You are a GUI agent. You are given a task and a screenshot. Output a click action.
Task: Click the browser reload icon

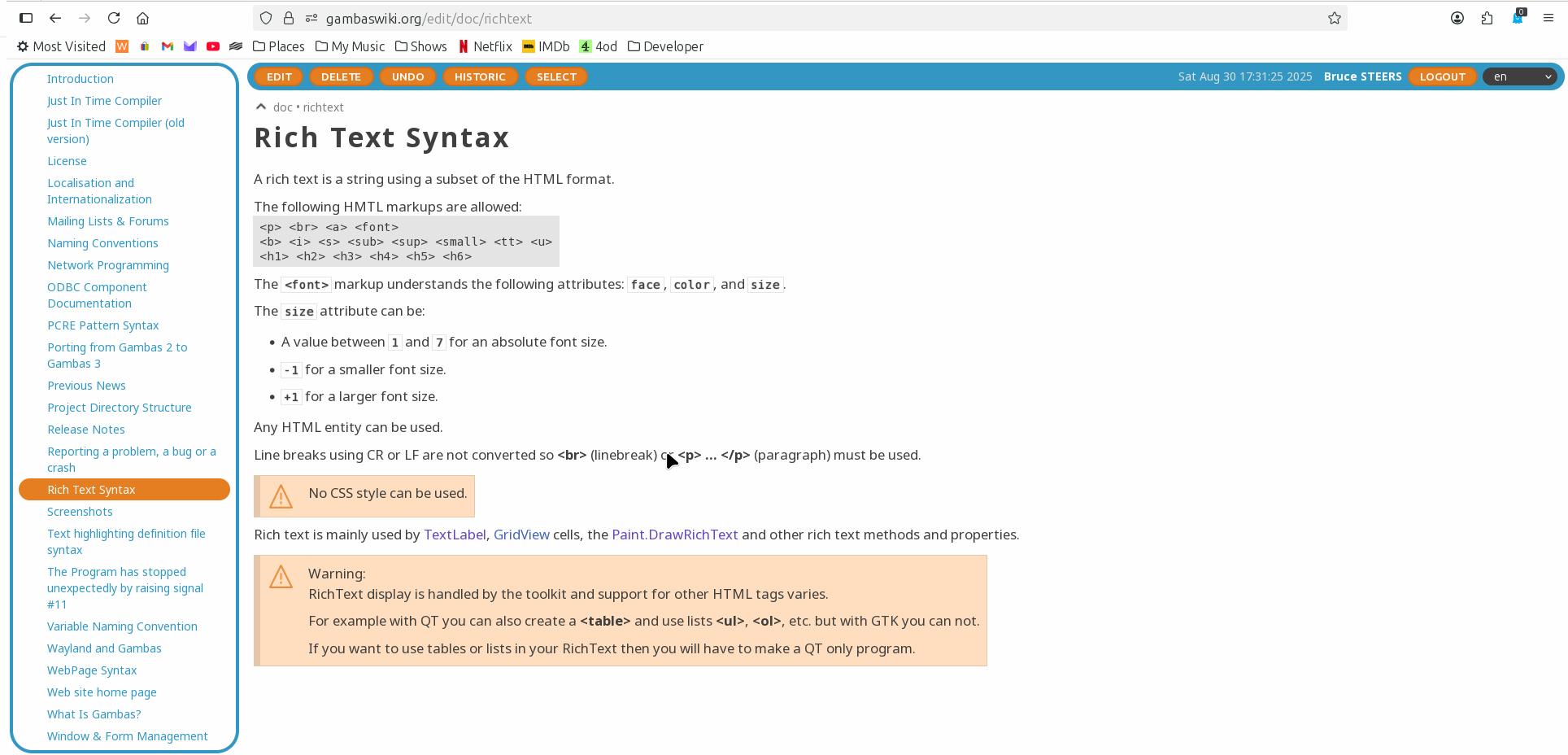tap(114, 18)
